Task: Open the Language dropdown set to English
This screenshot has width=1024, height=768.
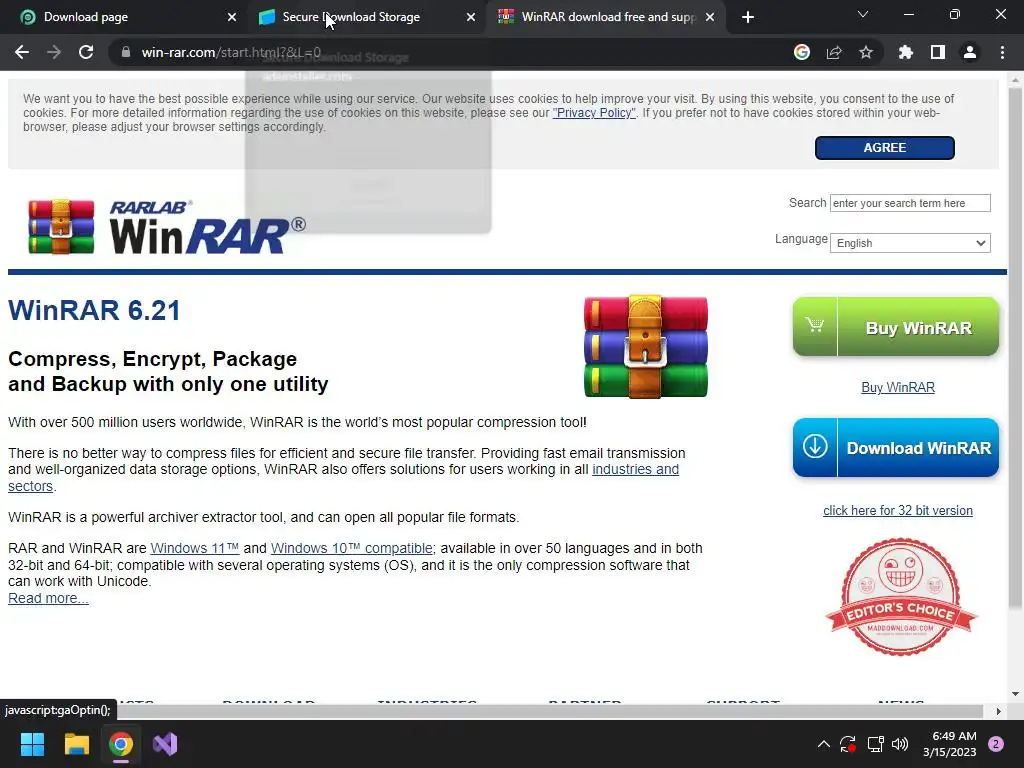Action: 910,243
